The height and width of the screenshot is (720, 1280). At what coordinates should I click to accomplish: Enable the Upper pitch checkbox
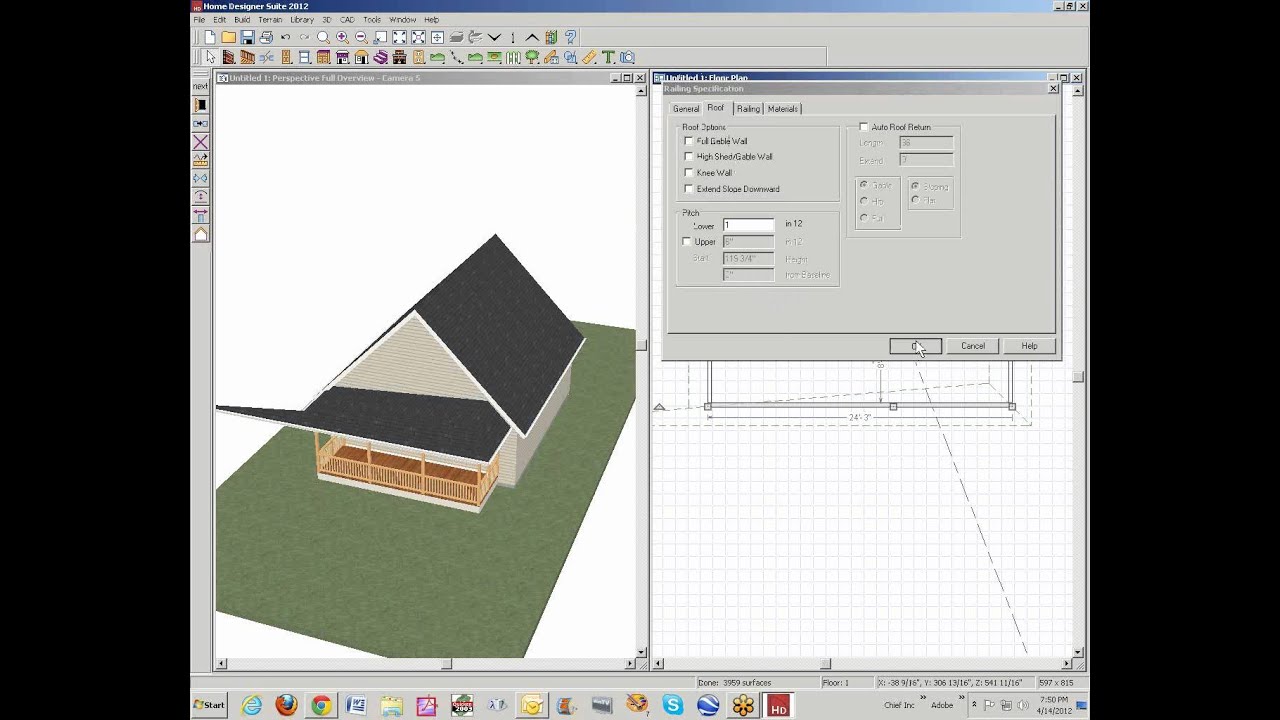pos(687,241)
